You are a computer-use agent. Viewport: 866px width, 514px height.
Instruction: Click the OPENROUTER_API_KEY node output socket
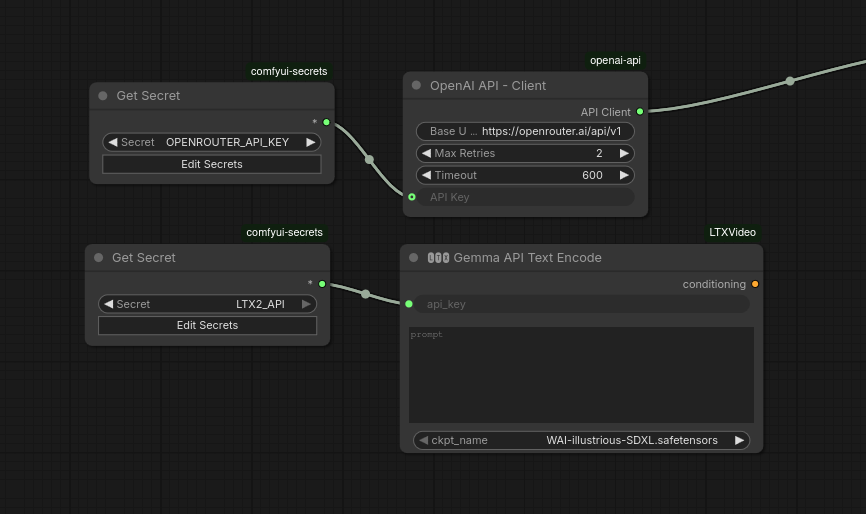coord(326,122)
